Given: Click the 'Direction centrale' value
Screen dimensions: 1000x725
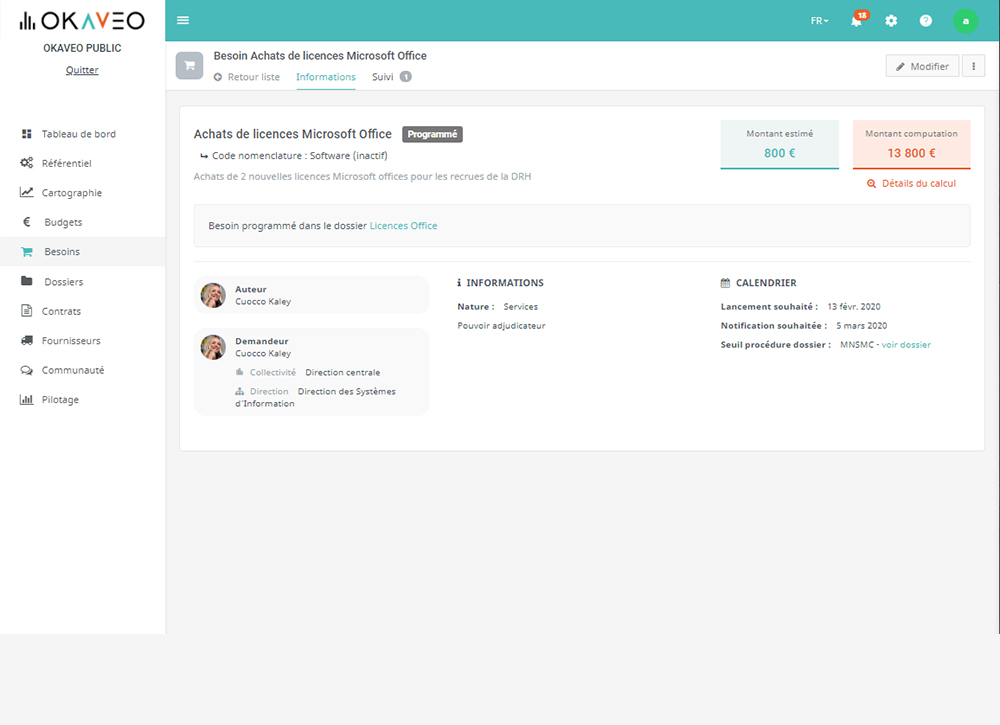Looking at the screenshot, I should pyautogui.click(x=342, y=372).
